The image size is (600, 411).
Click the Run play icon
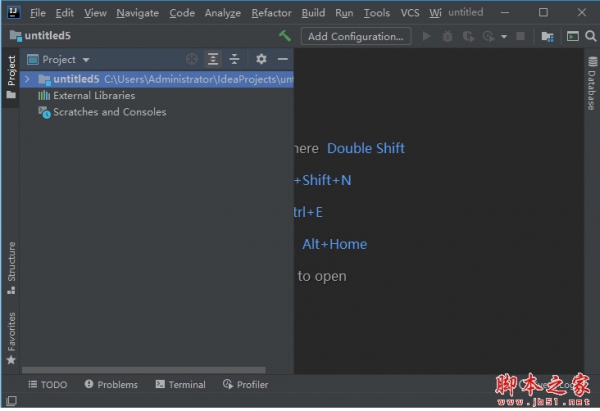(x=426, y=36)
